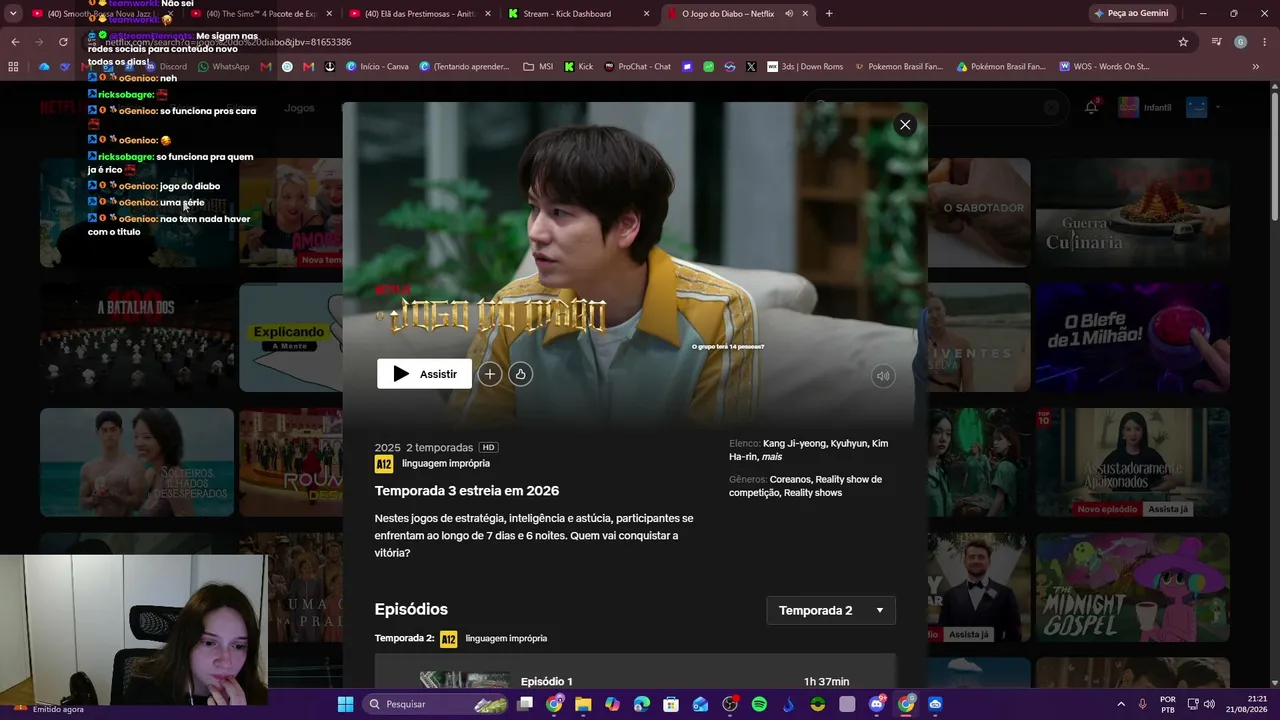
Task: Expand the Netflix profile menu caret
Action: 1217,107
